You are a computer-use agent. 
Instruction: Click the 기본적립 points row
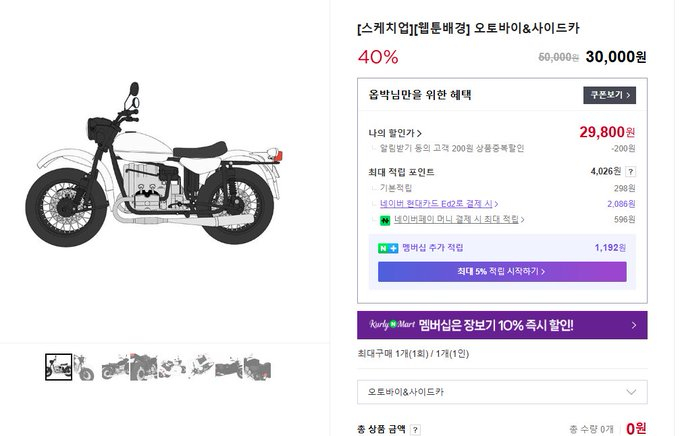396,188
